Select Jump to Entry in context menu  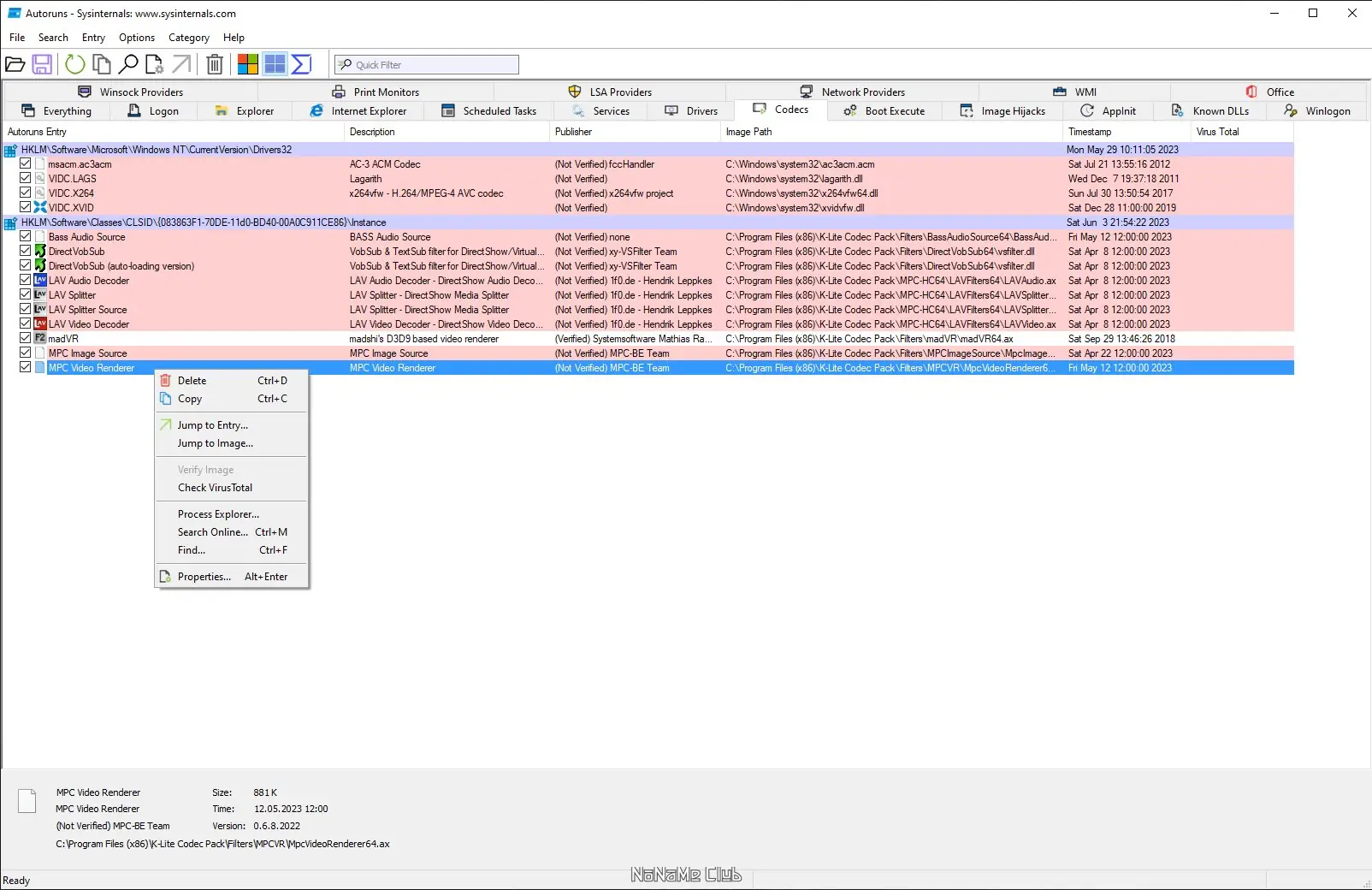pos(231,425)
